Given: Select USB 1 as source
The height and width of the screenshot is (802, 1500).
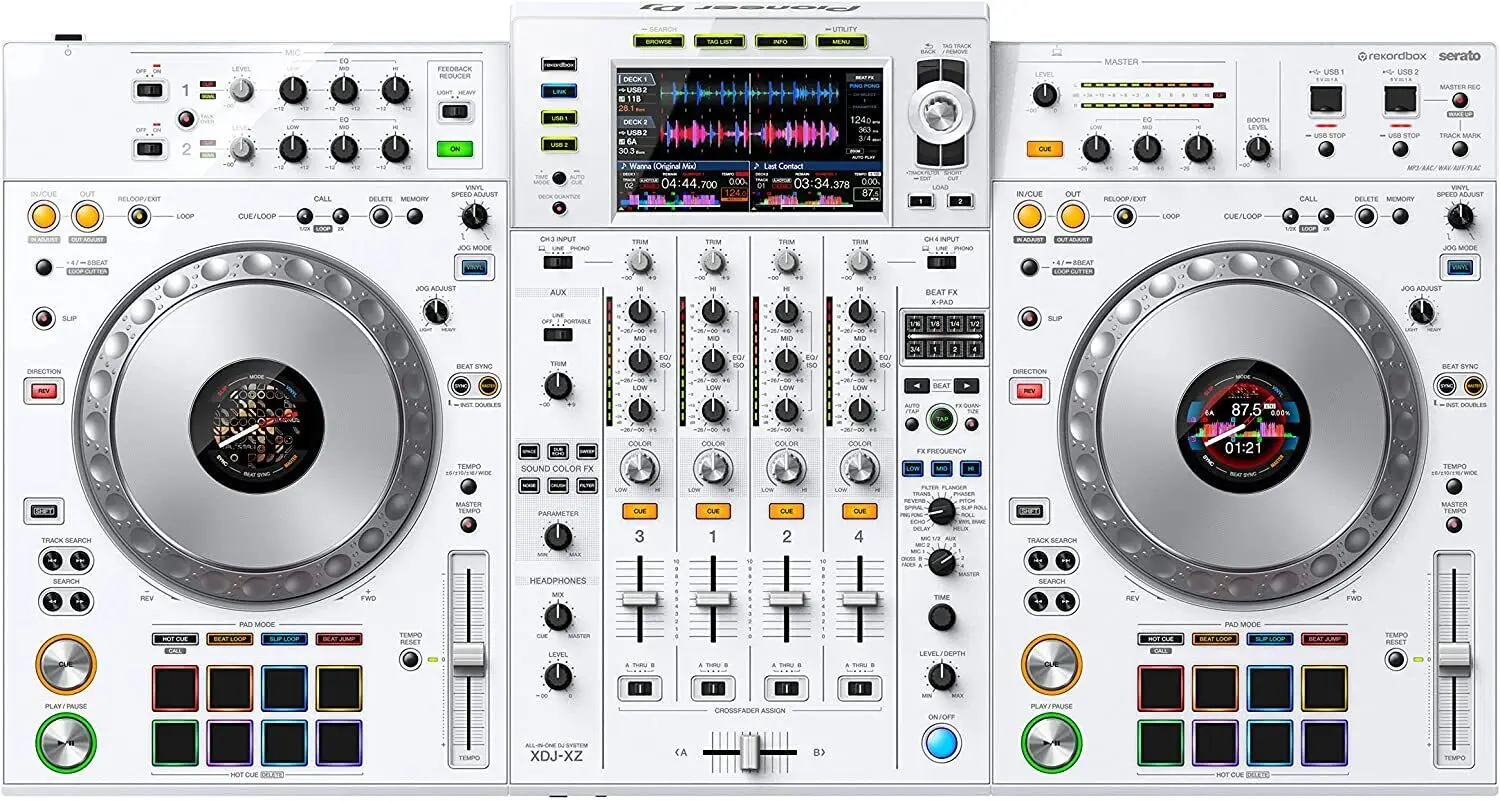Looking at the screenshot, I should [x=559, y=119].
